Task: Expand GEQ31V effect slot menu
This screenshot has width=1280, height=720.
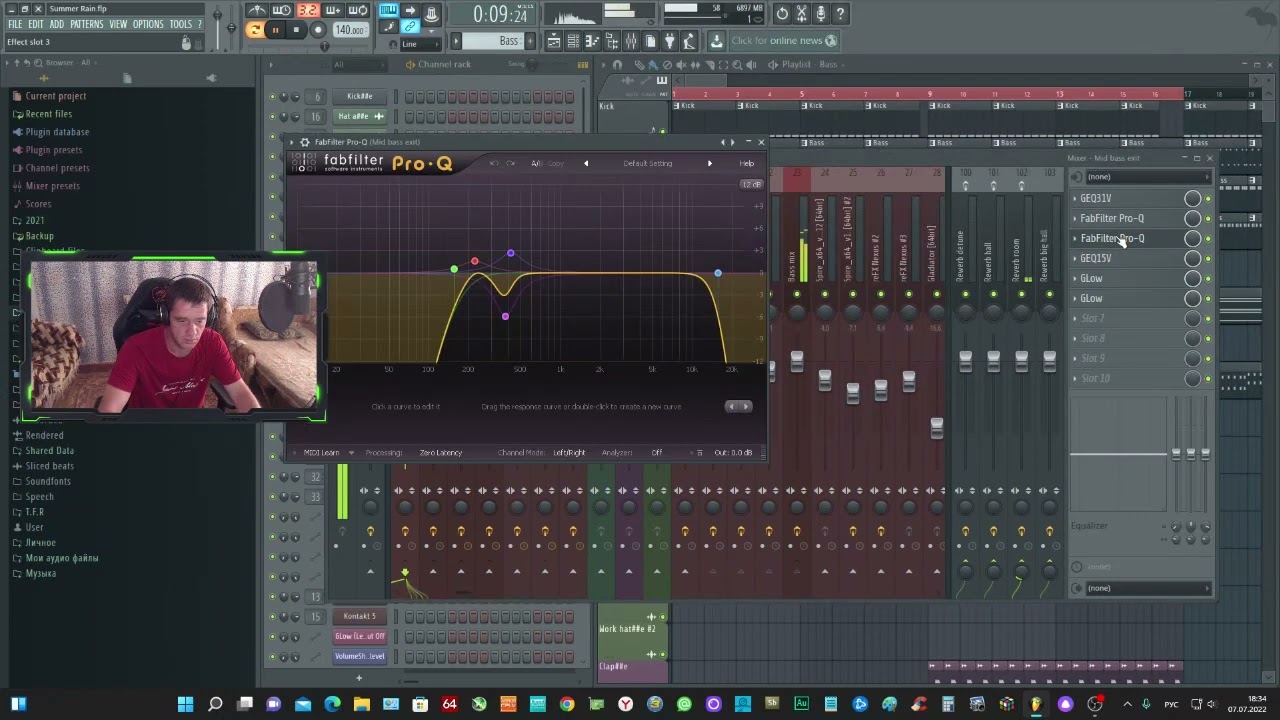Action: pos(1075,198)
